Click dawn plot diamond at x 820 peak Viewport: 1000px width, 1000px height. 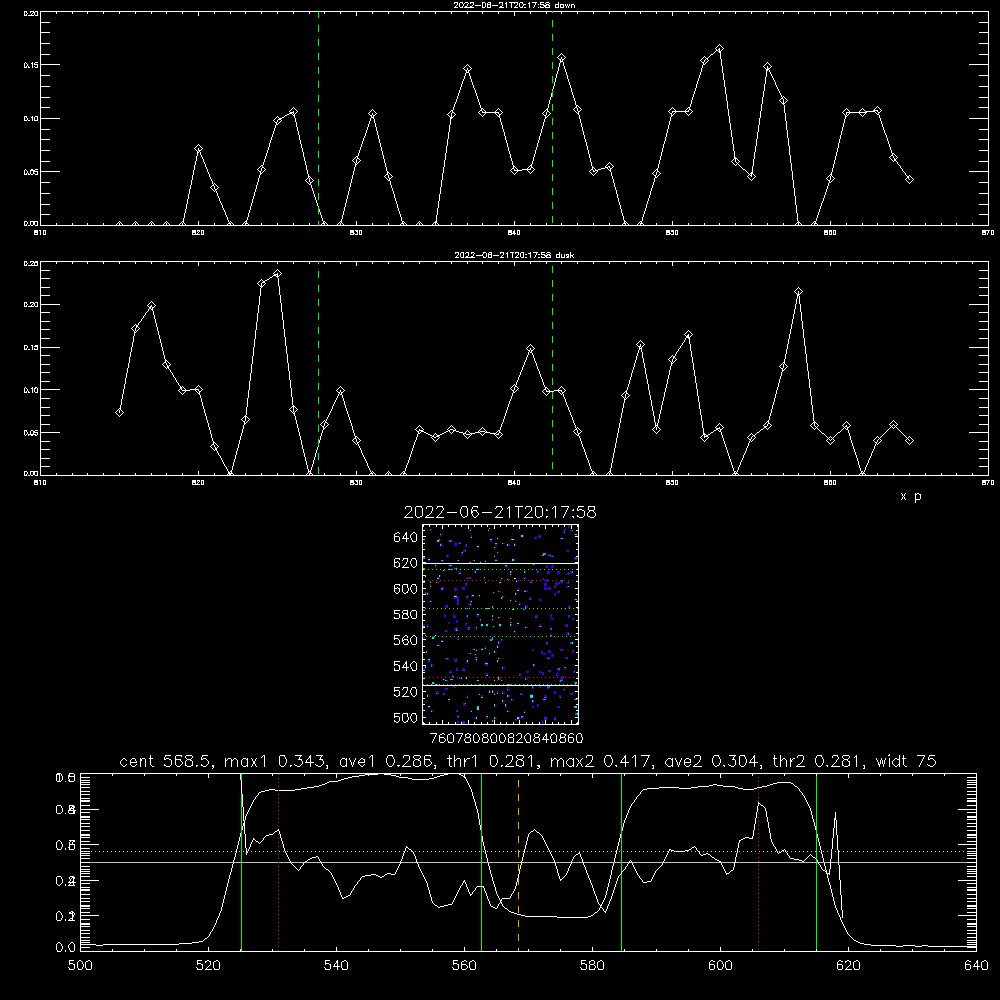[x=198, y=149]
